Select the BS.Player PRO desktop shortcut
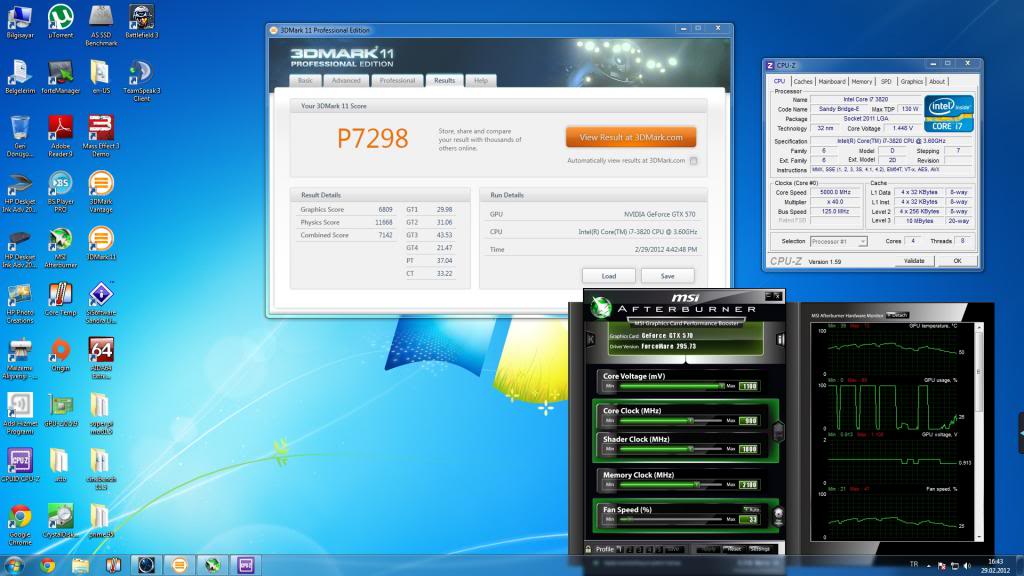The height and width of the screenshot is (576, 1024). click(60, 191)
